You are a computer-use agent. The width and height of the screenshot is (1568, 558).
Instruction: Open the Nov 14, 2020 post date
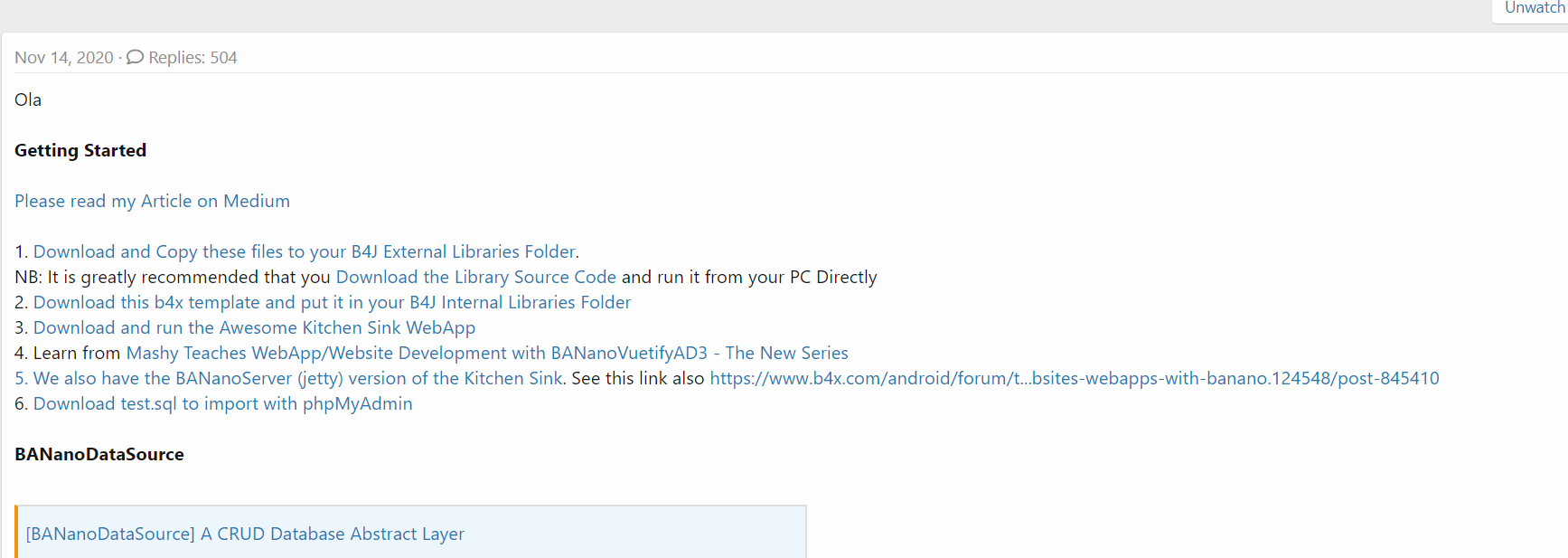coord(64,58)
